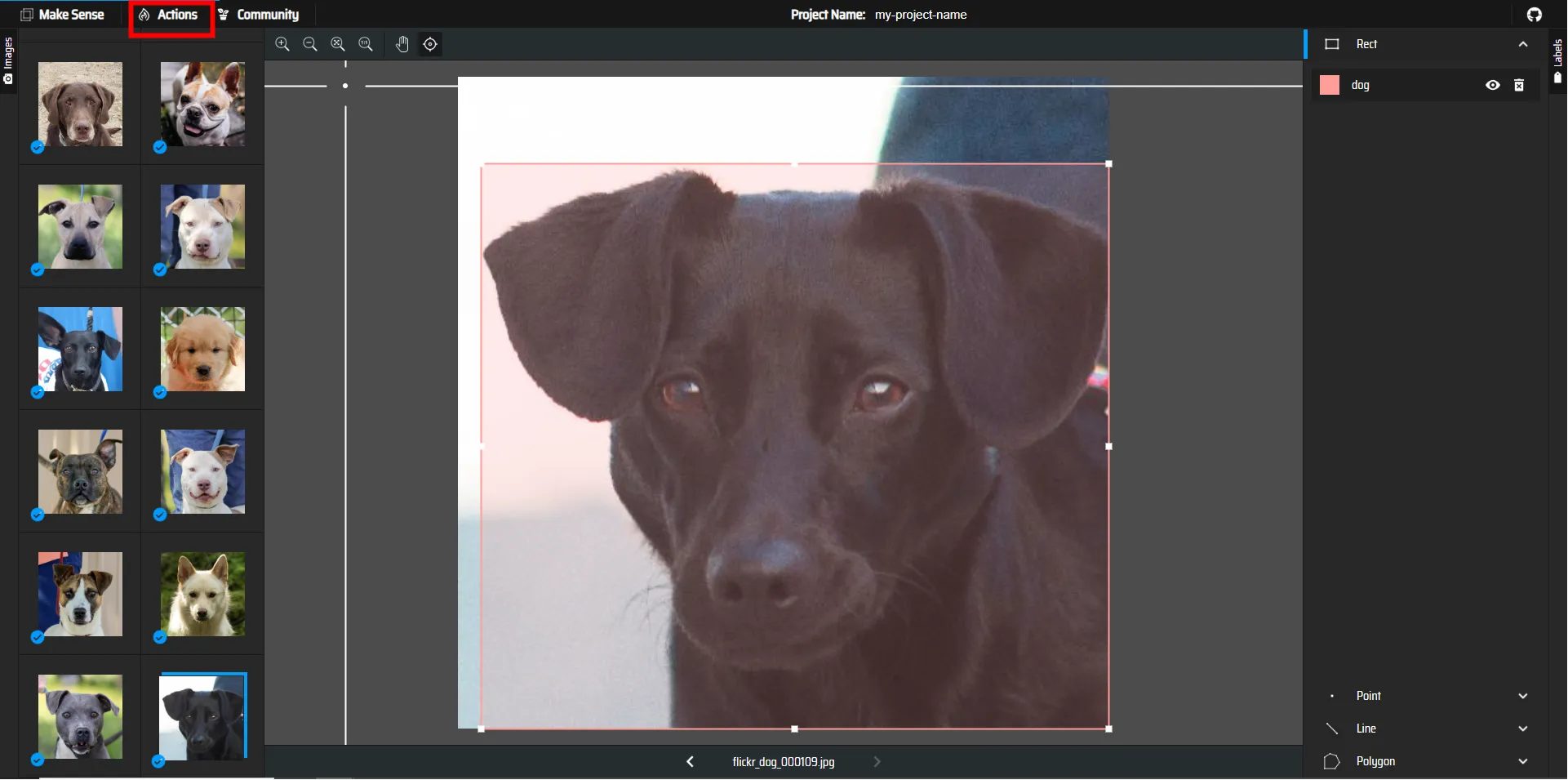Go to next image with right arrow
The width and height of the screenshot is (1568, 780).
coord(877,762)
